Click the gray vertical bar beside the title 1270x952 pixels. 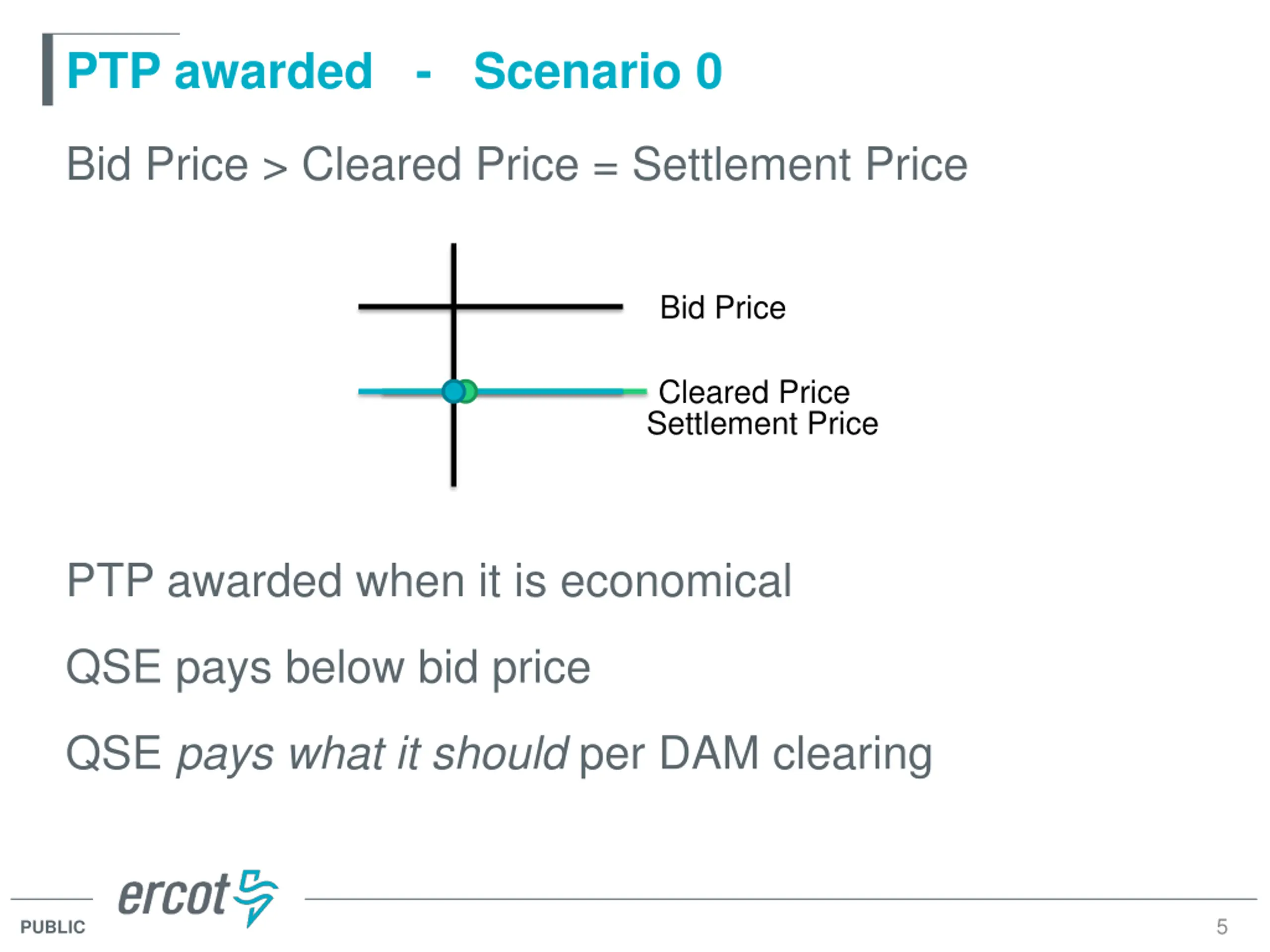tap(48, 70)
